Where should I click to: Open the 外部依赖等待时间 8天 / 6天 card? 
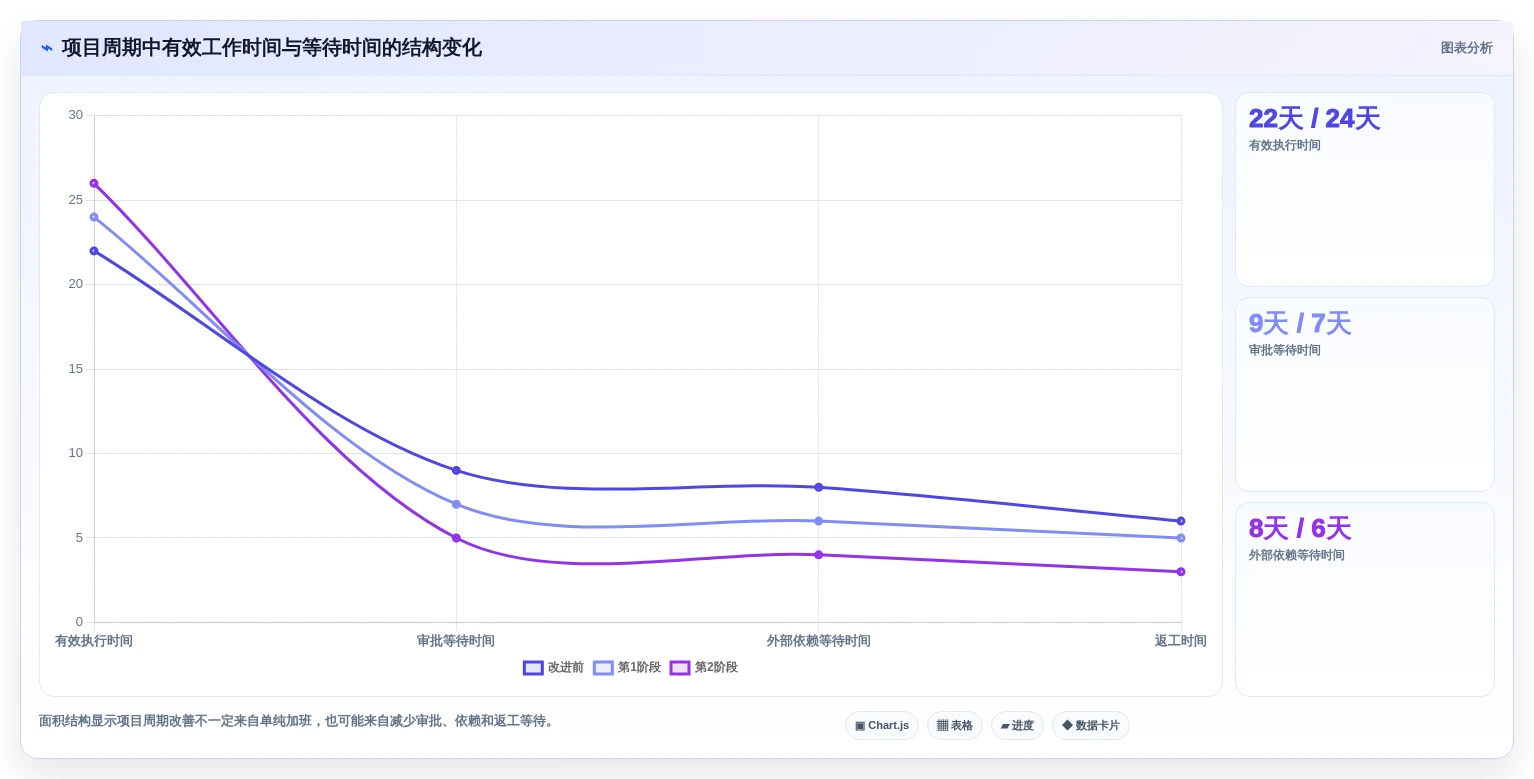tap(1365, 599)
